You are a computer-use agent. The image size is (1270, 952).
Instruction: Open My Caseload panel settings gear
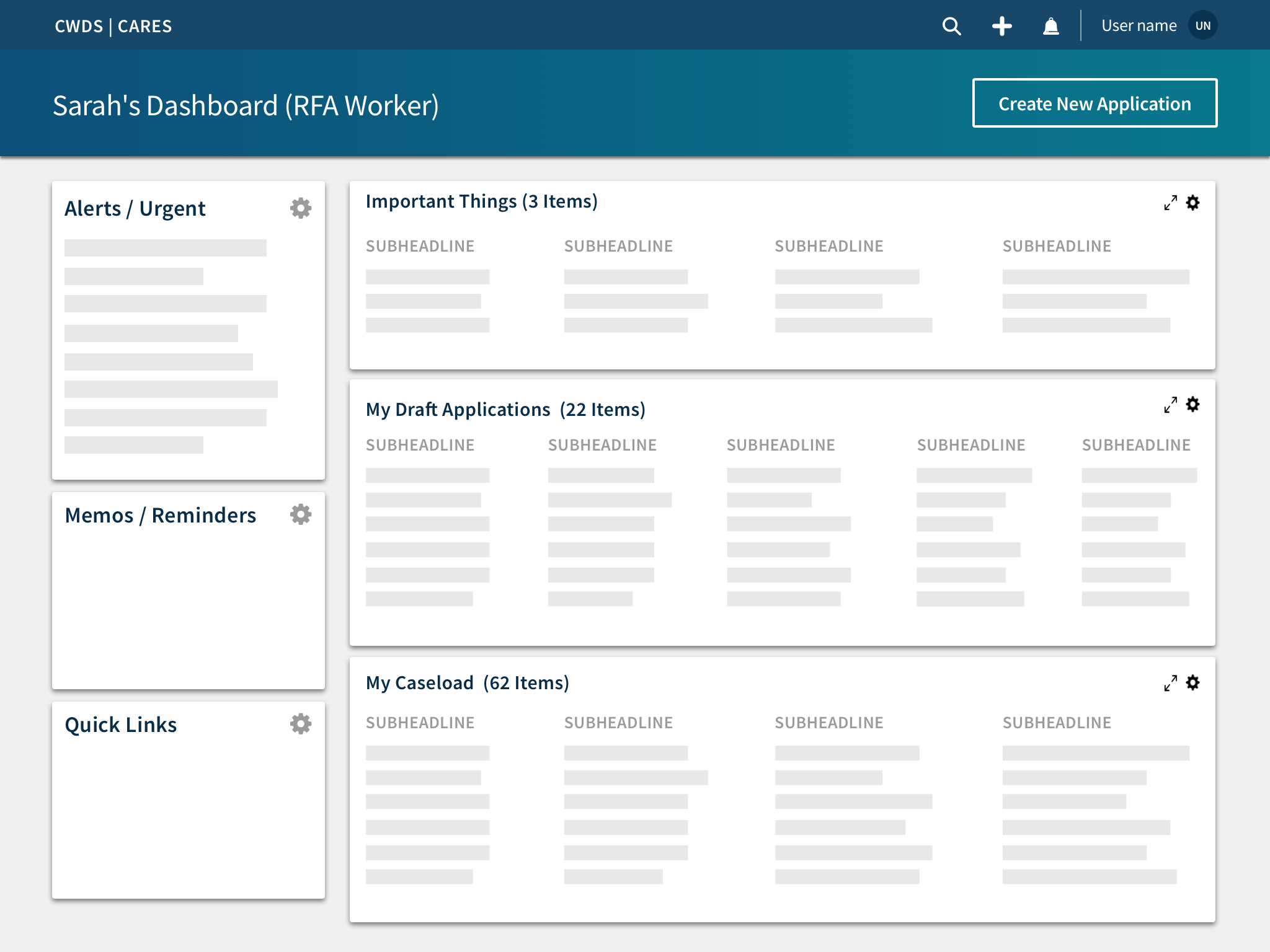click(x=1193, y=683)
